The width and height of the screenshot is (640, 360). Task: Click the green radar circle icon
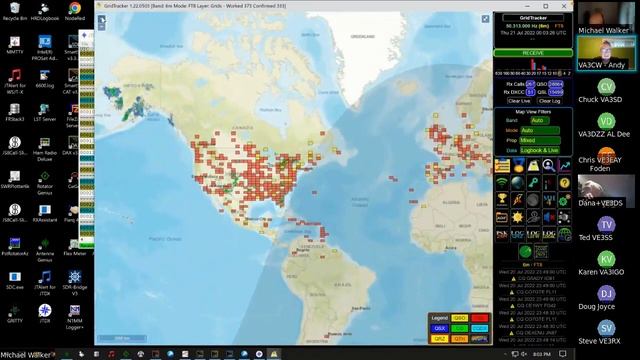[525, 251]
